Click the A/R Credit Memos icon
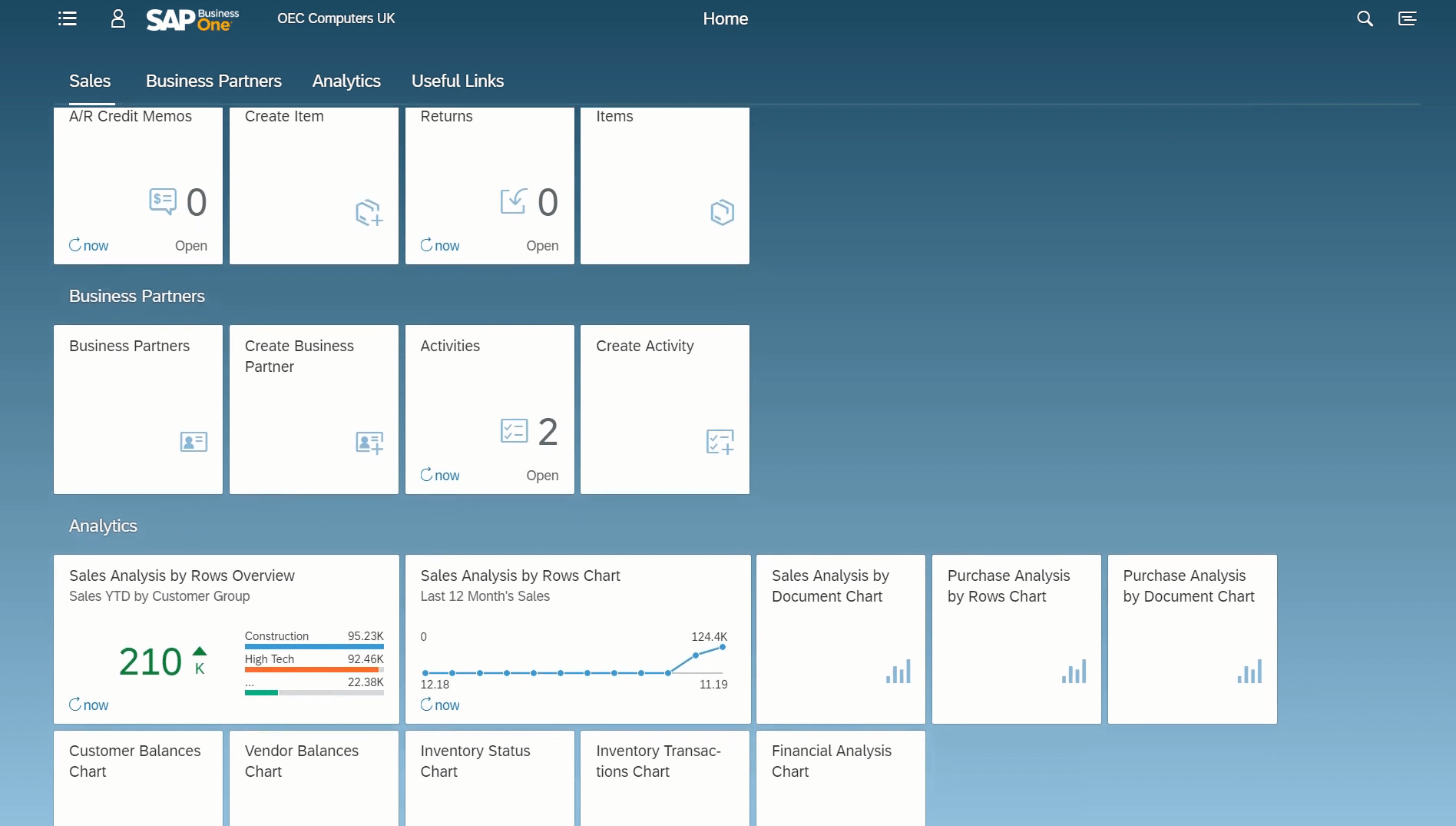The width and height of the screenshot is (1456, 826). click(x=162, y=202)
